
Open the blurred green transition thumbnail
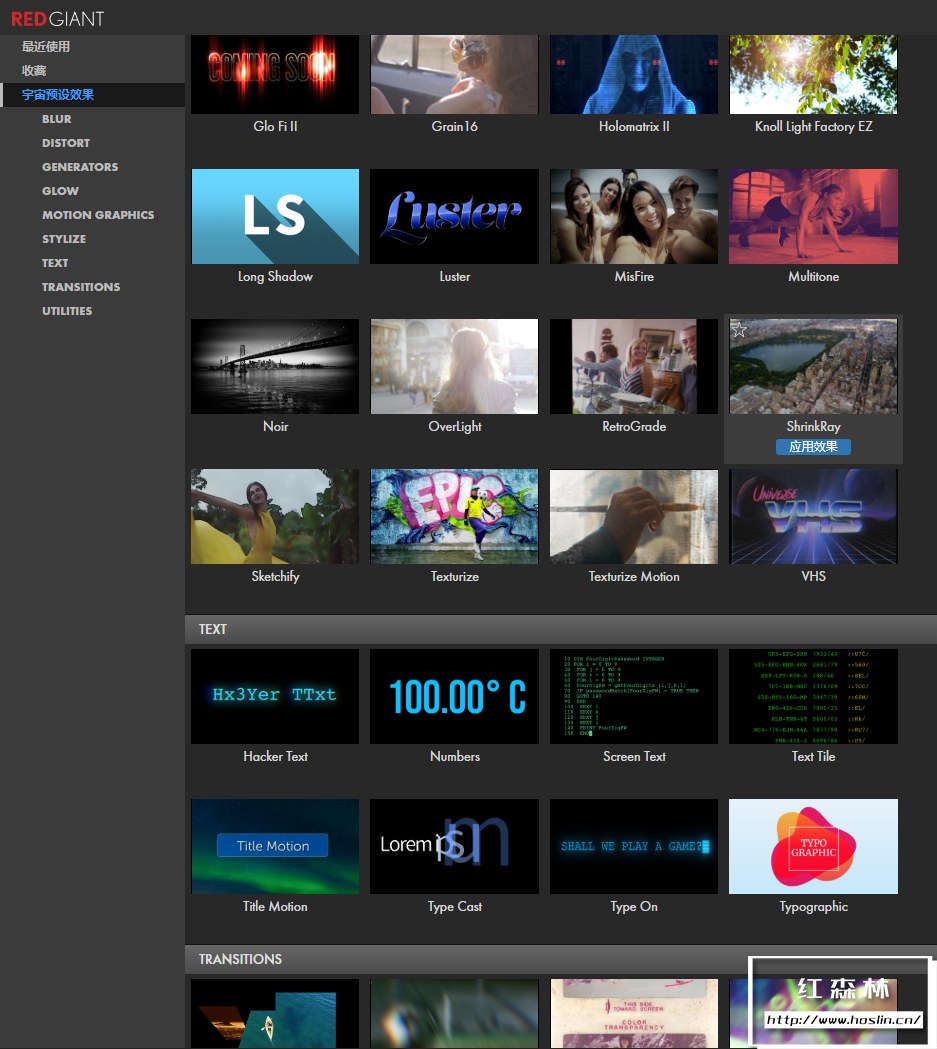(x=454, y=1014)
